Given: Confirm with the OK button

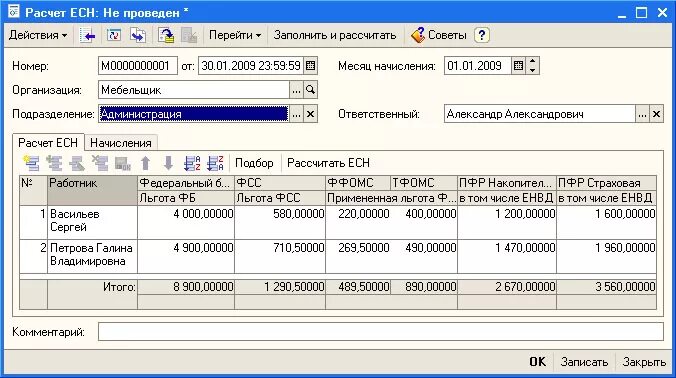Looking at the screenshot, I should click(537, 362).
